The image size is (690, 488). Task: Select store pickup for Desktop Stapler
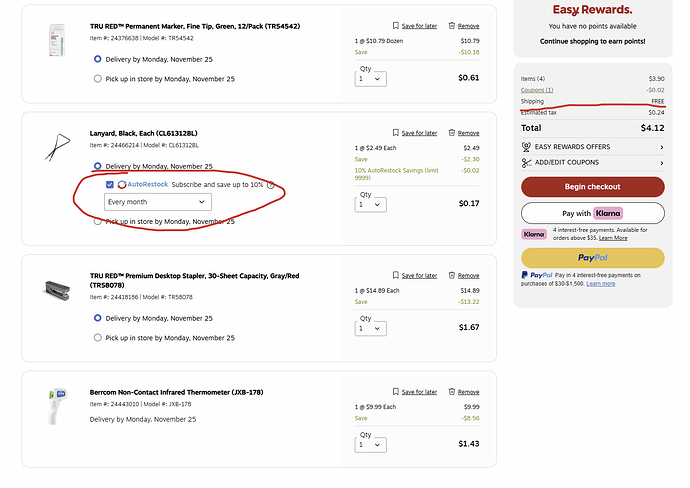click(98, 338)
